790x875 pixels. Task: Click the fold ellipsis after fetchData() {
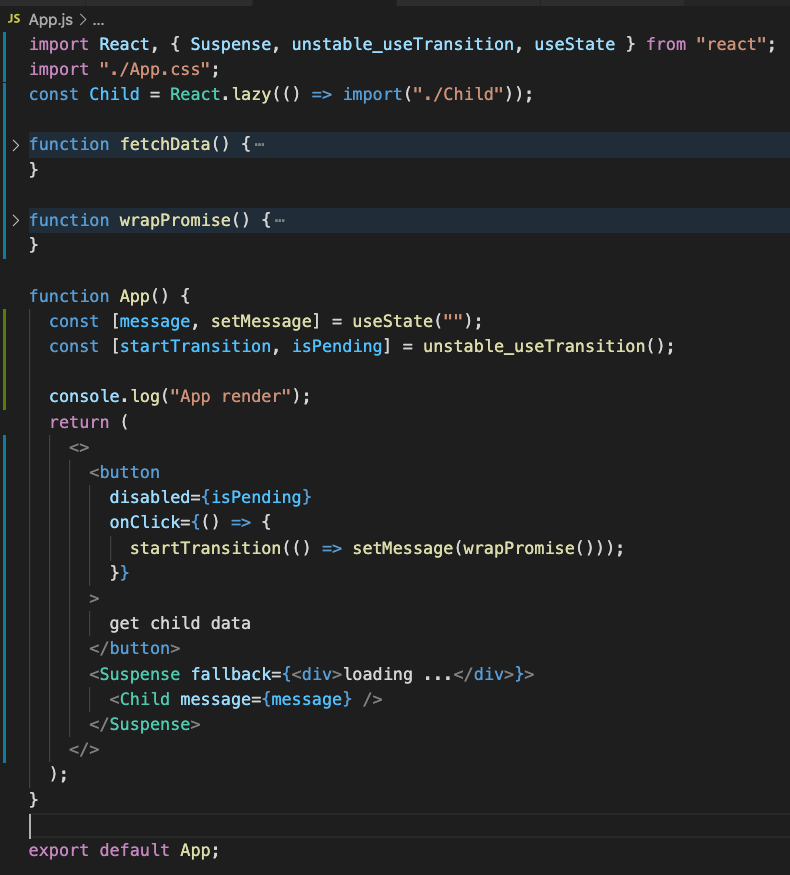point(259,145)
